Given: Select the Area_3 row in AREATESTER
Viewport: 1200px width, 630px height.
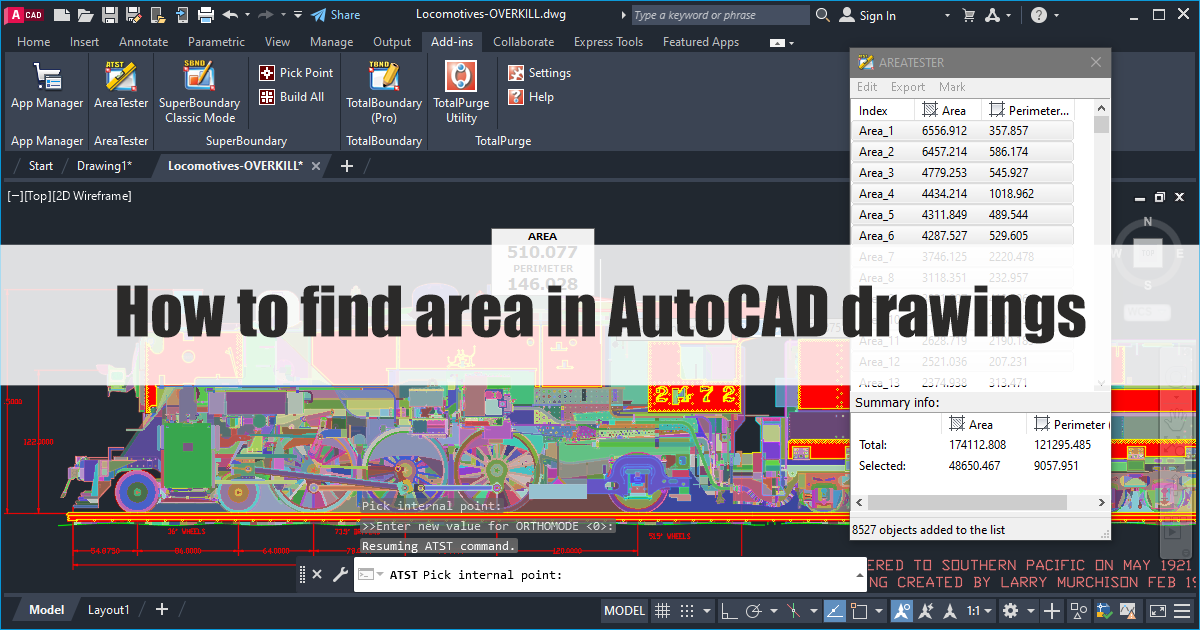Looking at the screenshot, I should (964, 173).
